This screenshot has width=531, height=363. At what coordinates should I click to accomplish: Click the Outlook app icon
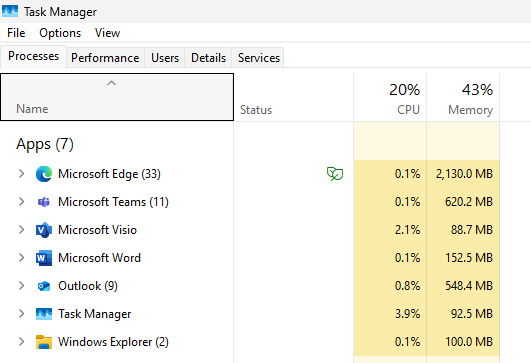[x=44, y=286]
